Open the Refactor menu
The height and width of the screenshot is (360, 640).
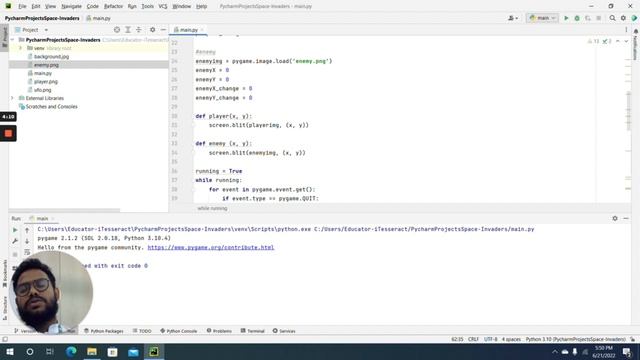[113, 6]
